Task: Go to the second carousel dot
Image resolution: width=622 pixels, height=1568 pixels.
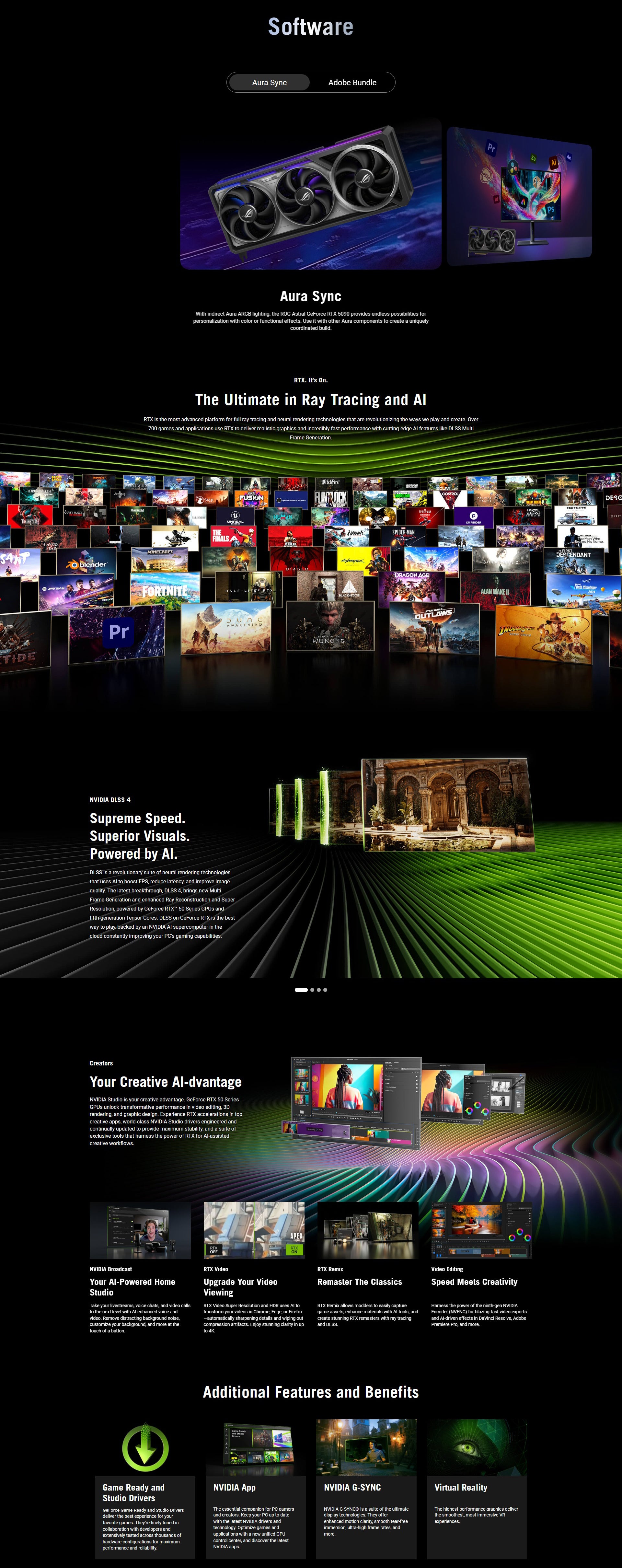Action: [x=312, y=990]
